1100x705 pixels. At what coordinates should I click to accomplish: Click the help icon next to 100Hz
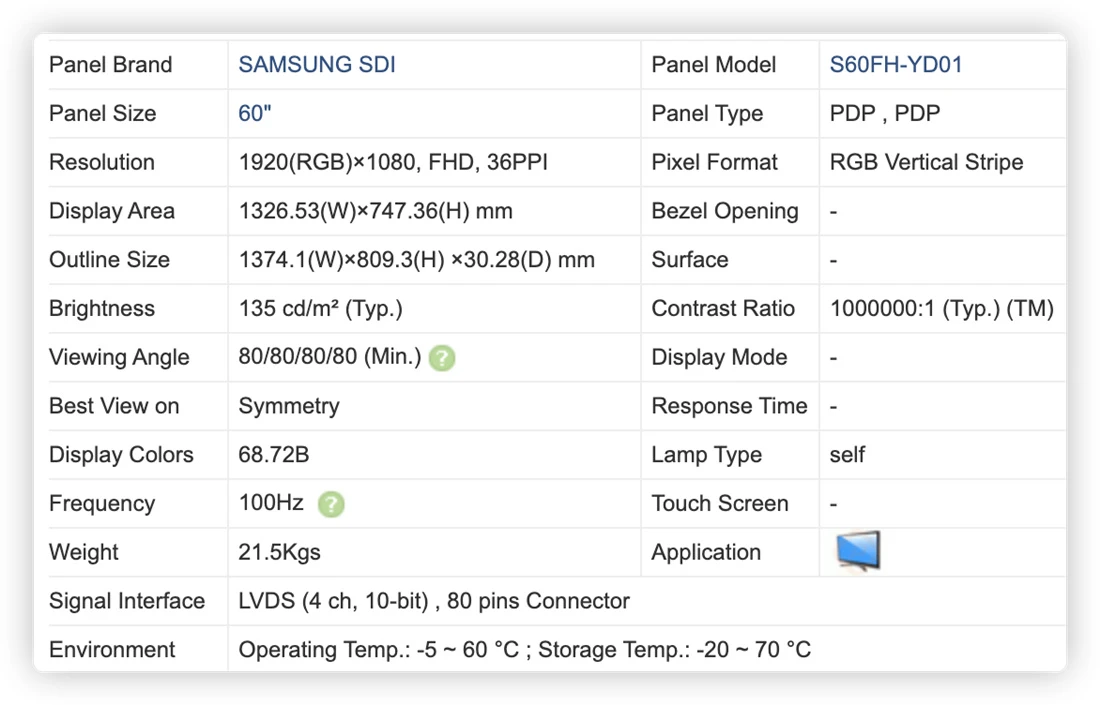331,504
